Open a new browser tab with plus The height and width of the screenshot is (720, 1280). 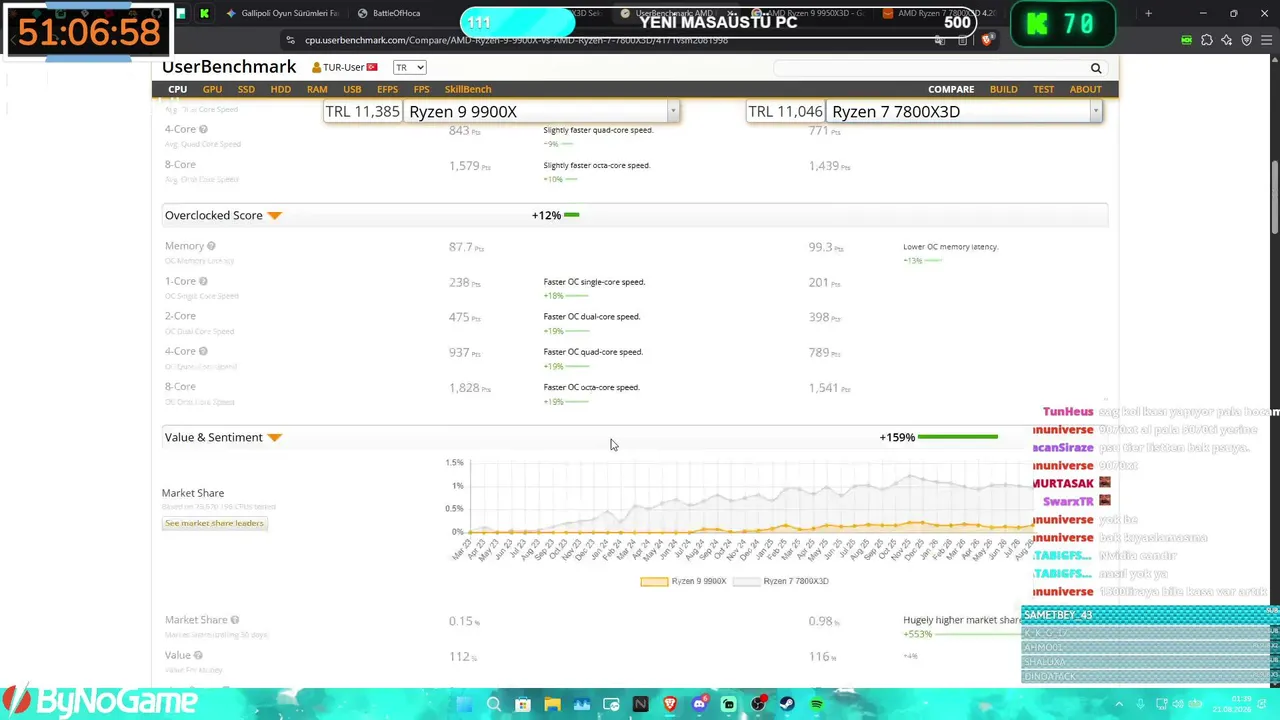pyautogui.click(x=1148, y=13)
